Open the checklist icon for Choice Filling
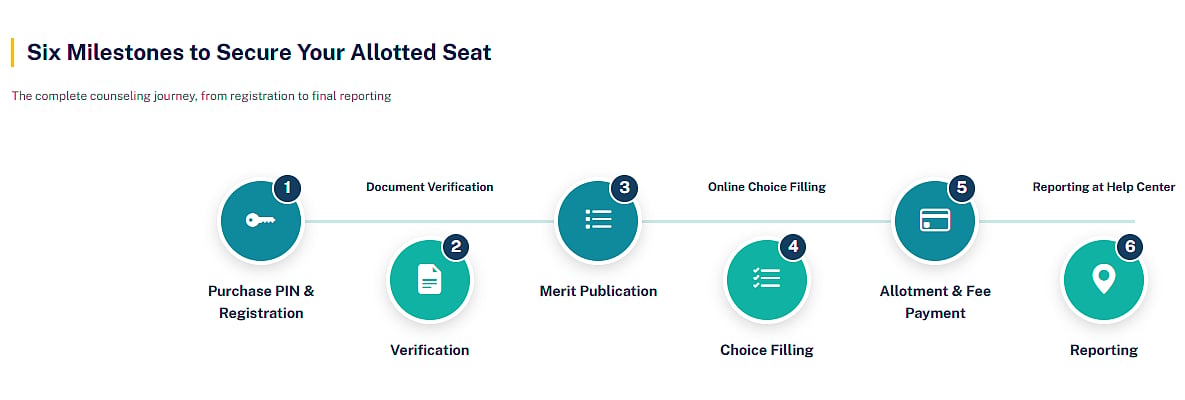 pyautogui.click(x=766, y=279)
